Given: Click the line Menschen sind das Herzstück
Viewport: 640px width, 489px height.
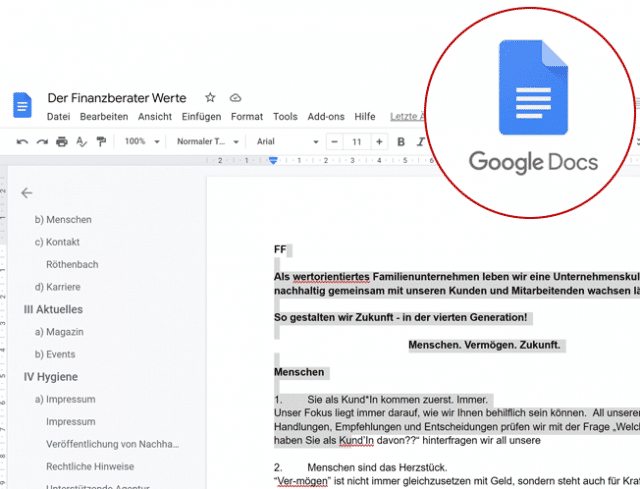Looking at the screenshot, I should tap(377, 467).
